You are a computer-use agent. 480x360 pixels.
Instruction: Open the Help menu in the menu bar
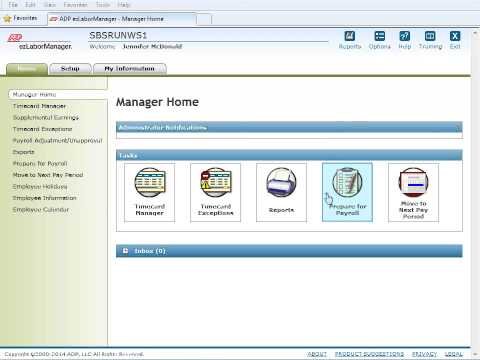point(124,5)
